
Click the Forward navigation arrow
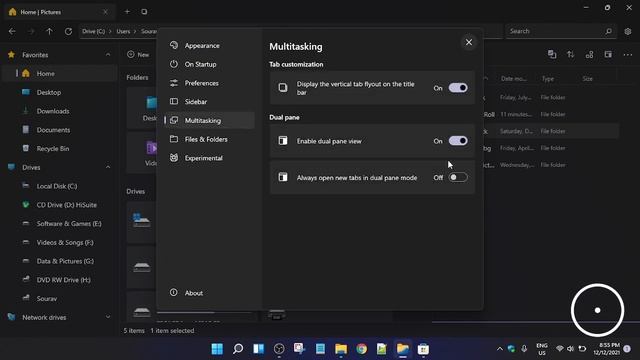tap(31, 31)
